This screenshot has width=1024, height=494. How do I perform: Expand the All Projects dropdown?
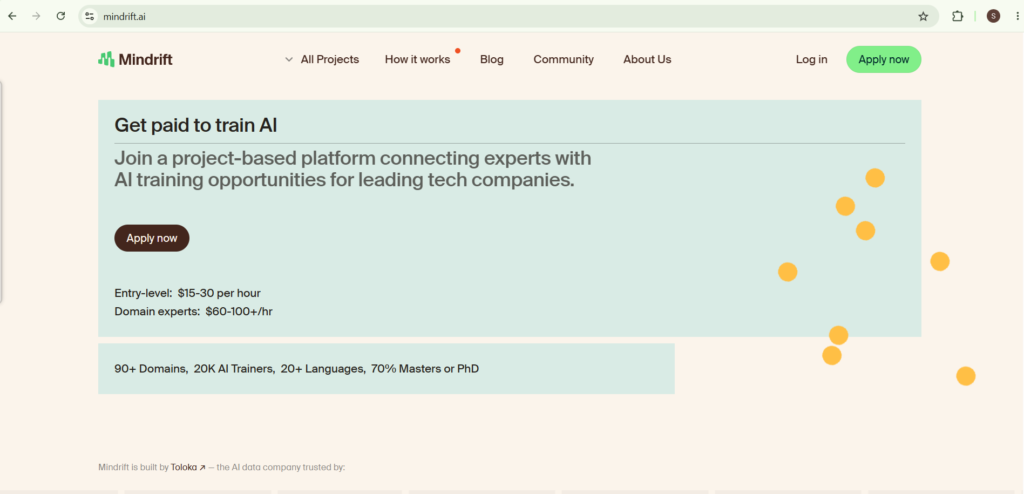[x=322, y=59]
